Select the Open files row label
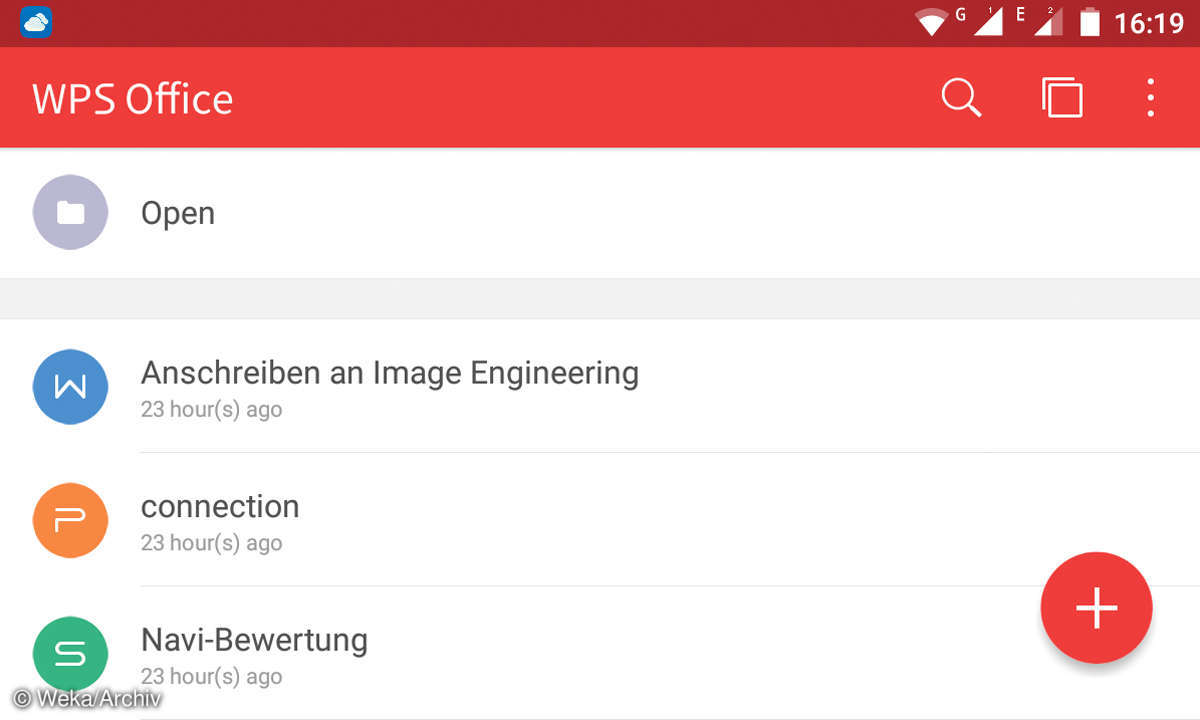The image size is (1200, 720). coord(178,213)
